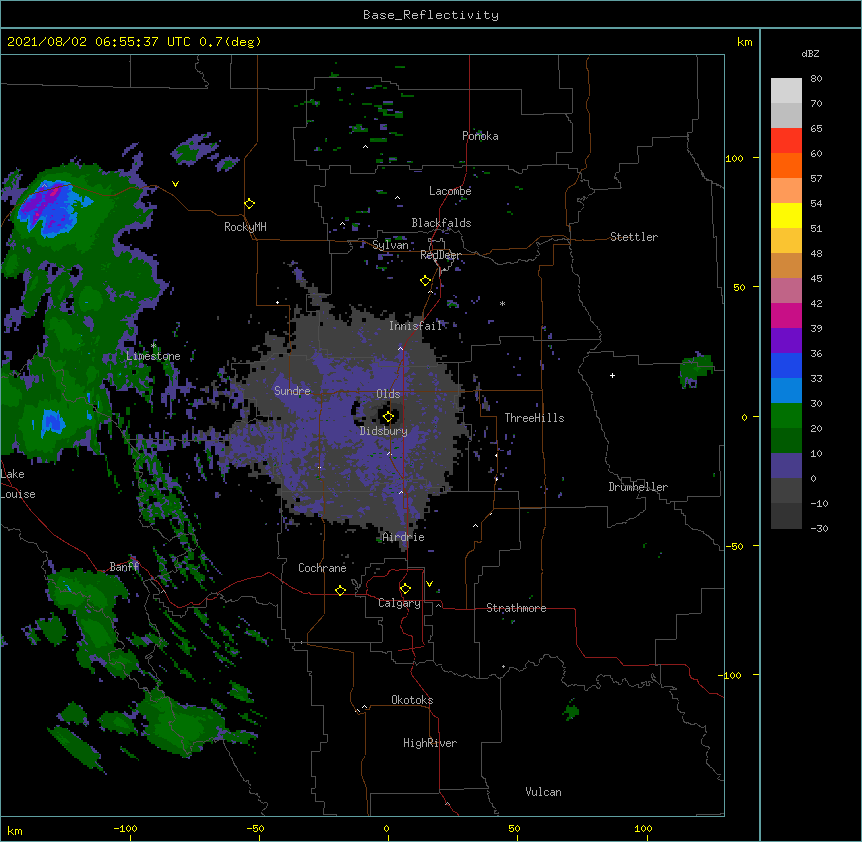The height and width of the screenshot is (842, 862).
Task: Click the RockyMH label
Action: pos(245,227)
